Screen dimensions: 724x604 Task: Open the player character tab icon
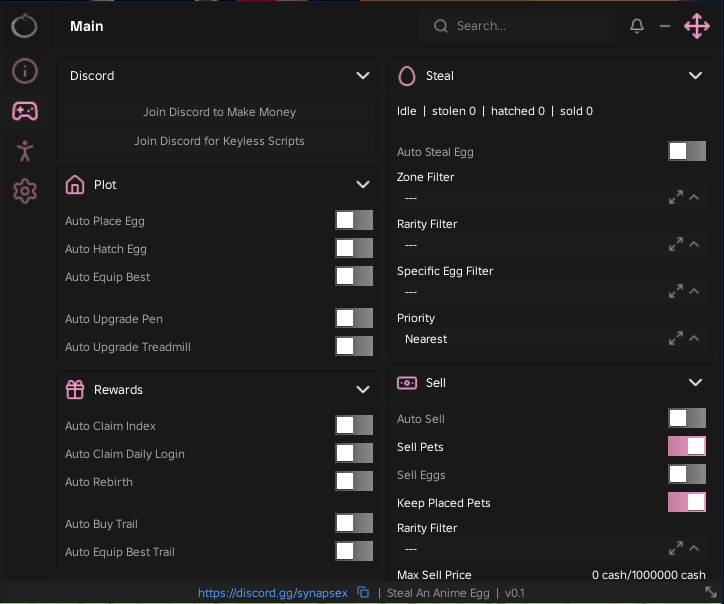[25, 151]
